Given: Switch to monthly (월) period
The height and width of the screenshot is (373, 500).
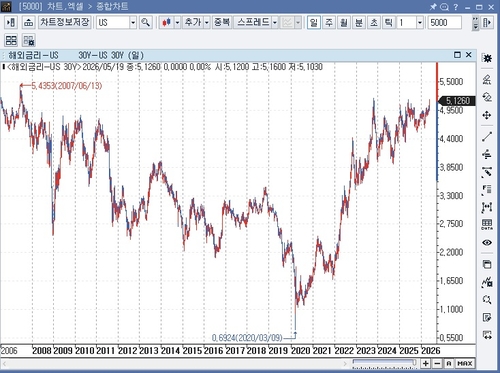Looking at the screenshot, I should [x=344, y=23].
